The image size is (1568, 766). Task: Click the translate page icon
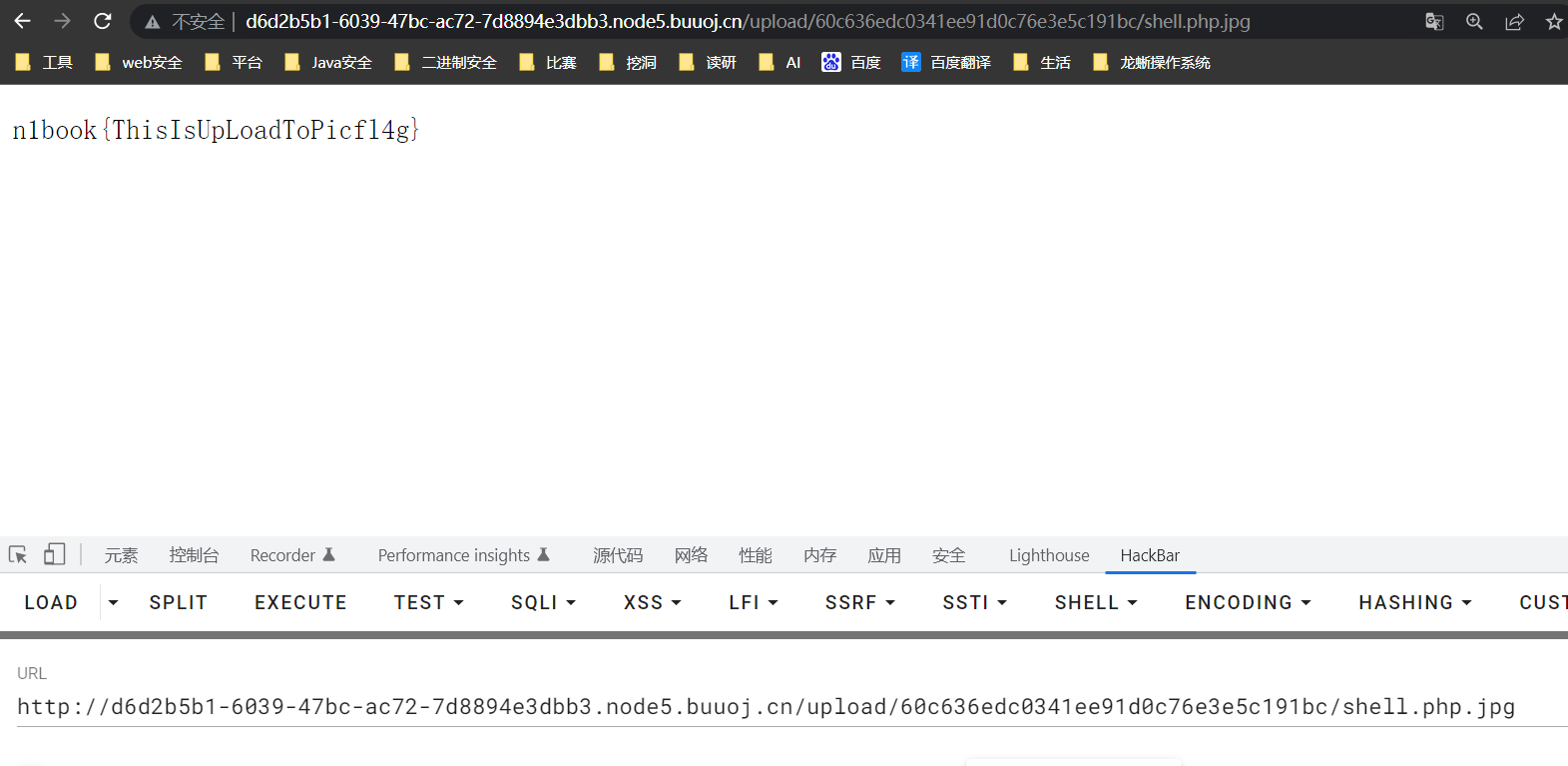pos(1434,21)
